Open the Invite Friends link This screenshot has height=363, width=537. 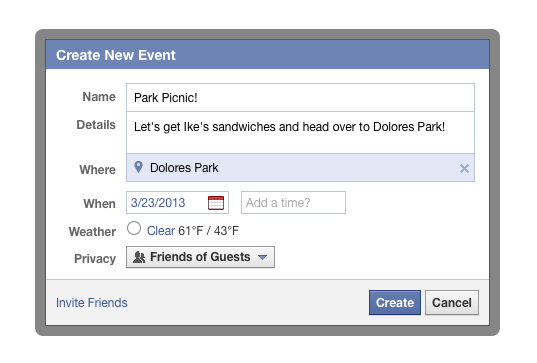tap(92, 303)
